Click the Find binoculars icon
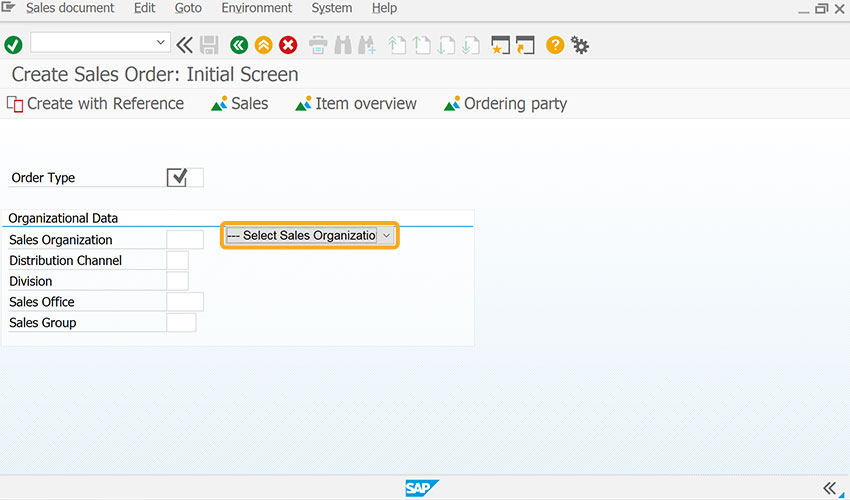850x500 pixels. pos(343,45)
